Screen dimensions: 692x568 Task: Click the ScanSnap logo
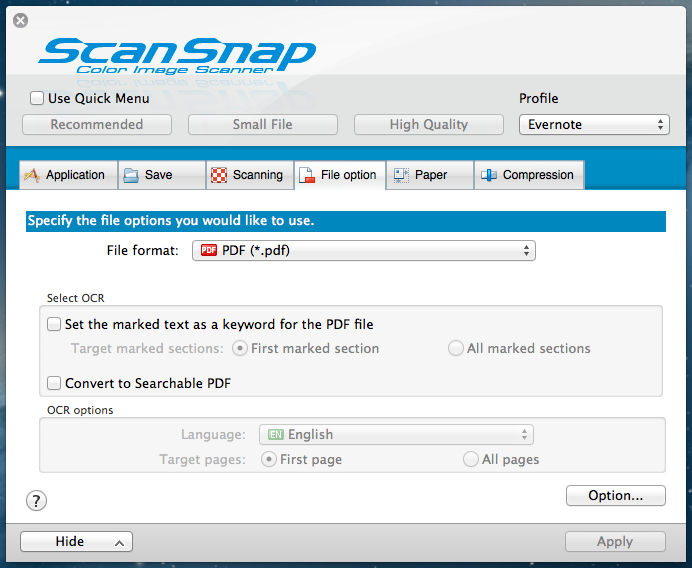(177, 56)
